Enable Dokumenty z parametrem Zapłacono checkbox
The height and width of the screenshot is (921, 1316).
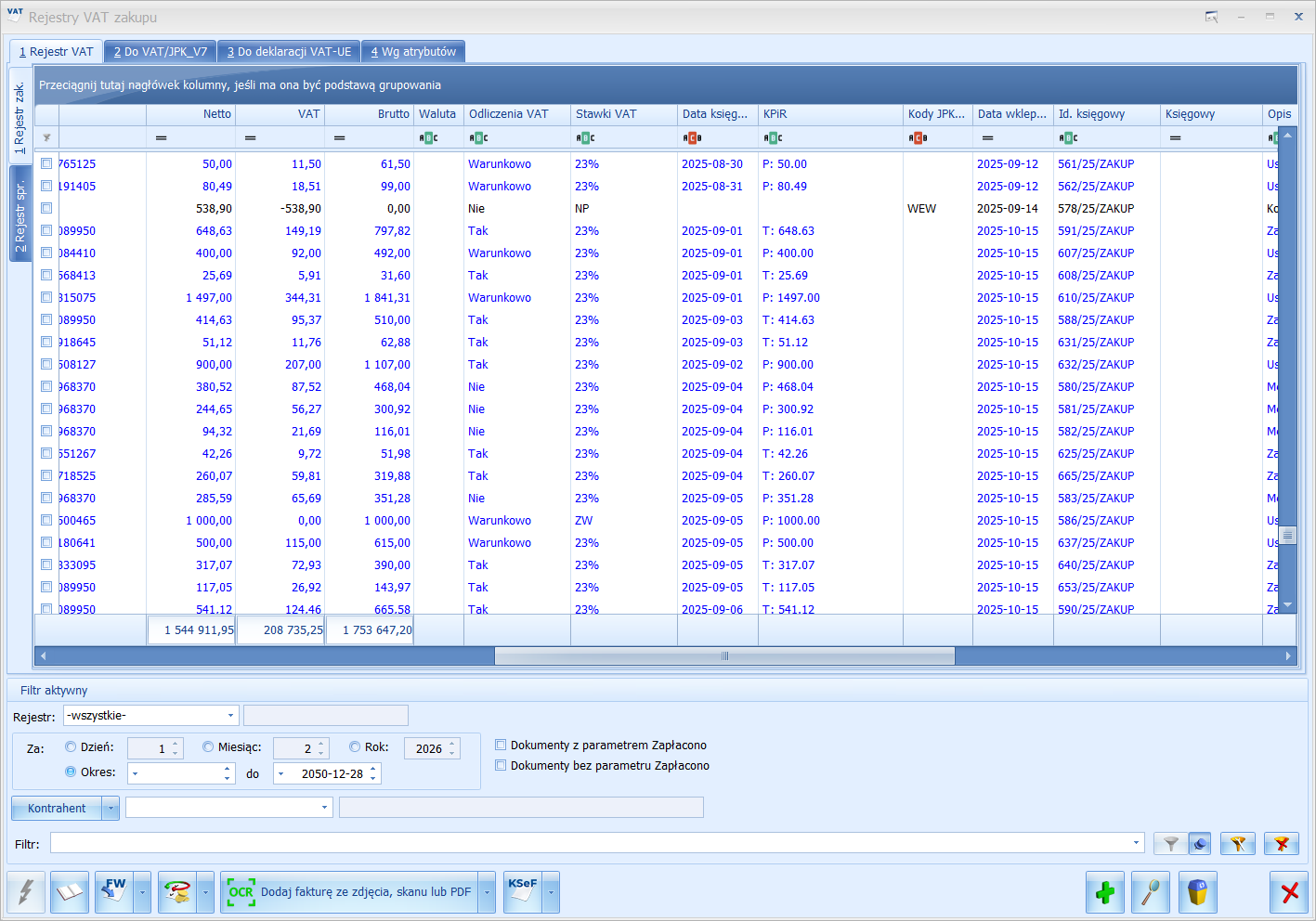pyautogui.click(x=501, y=745)
